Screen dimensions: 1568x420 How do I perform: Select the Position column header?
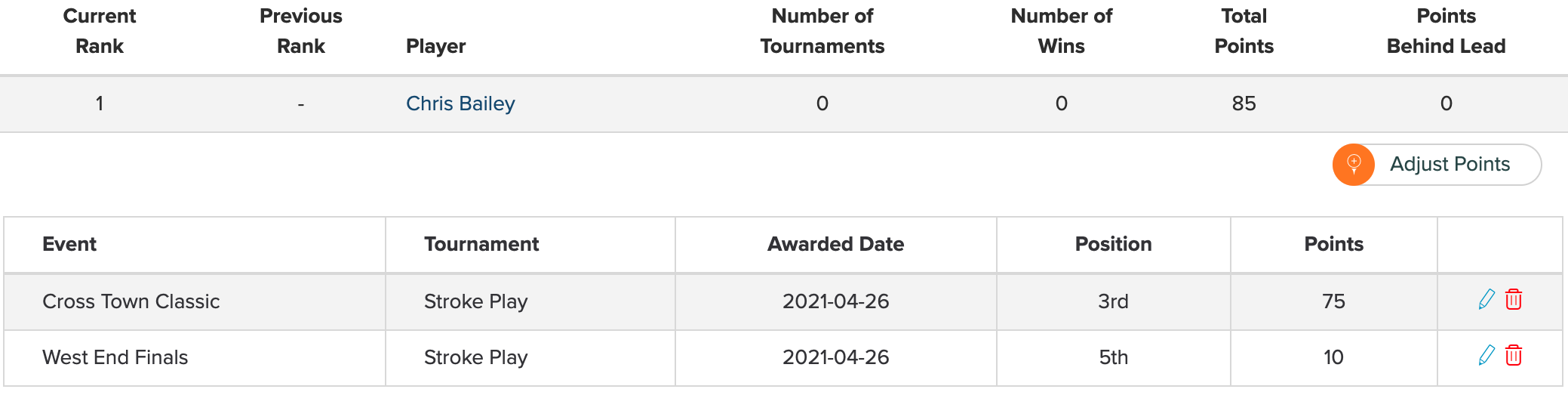pyautogui.click(x=1113, y=244)
